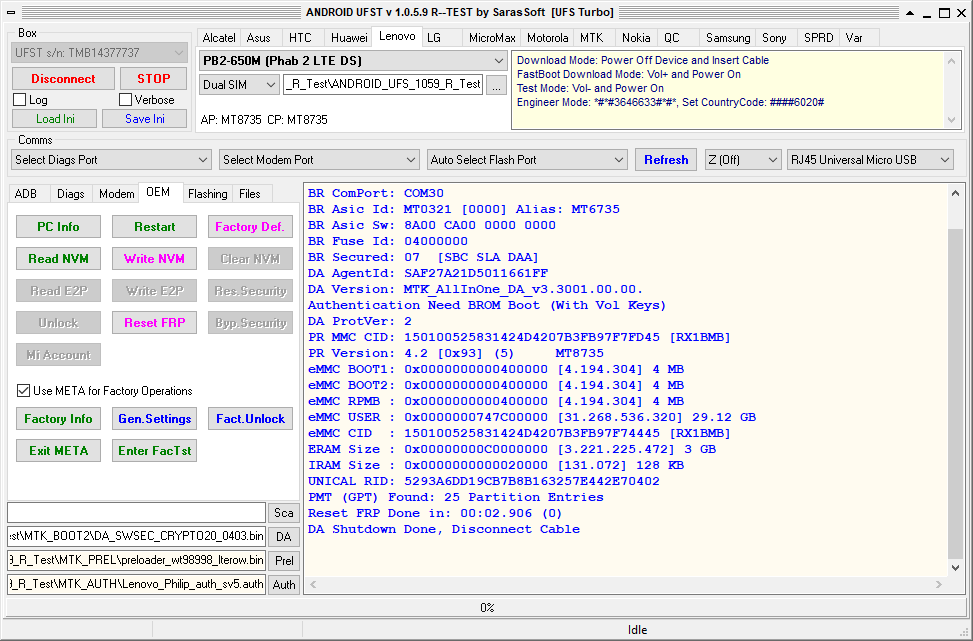Screen dimensions: 973x641
Task: Click the Read NVM button
Action: (58, 259)
